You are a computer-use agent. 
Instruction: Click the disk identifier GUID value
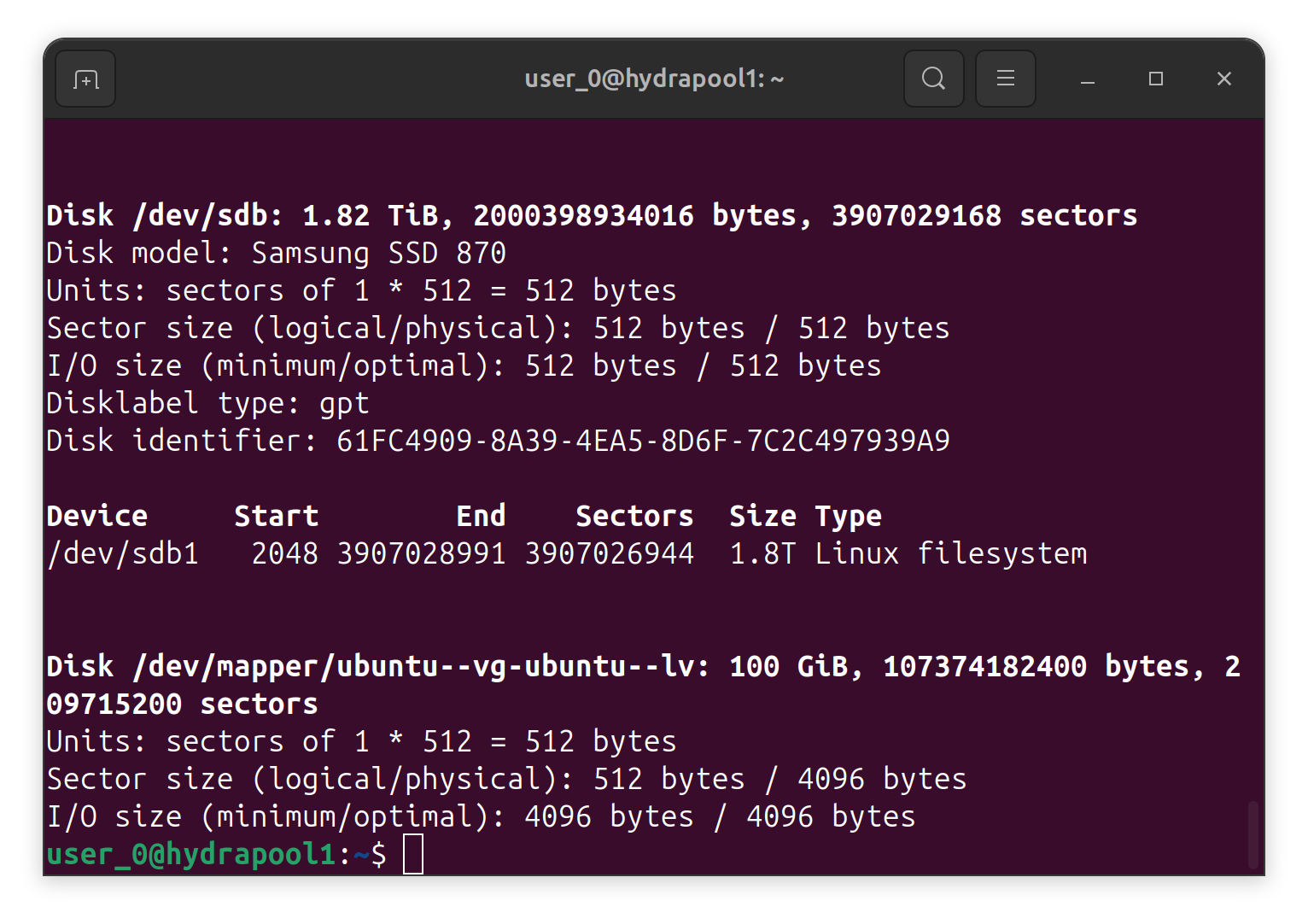click(643, 441)
